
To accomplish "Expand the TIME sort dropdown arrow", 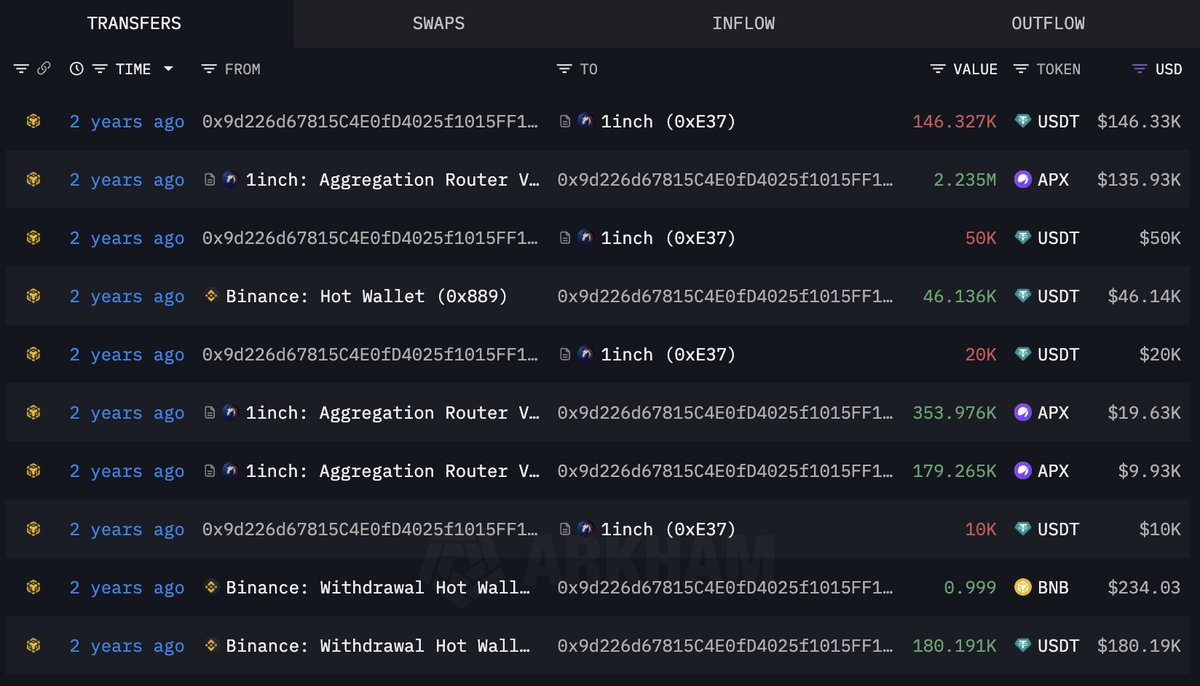I will (x=168, y=69).
